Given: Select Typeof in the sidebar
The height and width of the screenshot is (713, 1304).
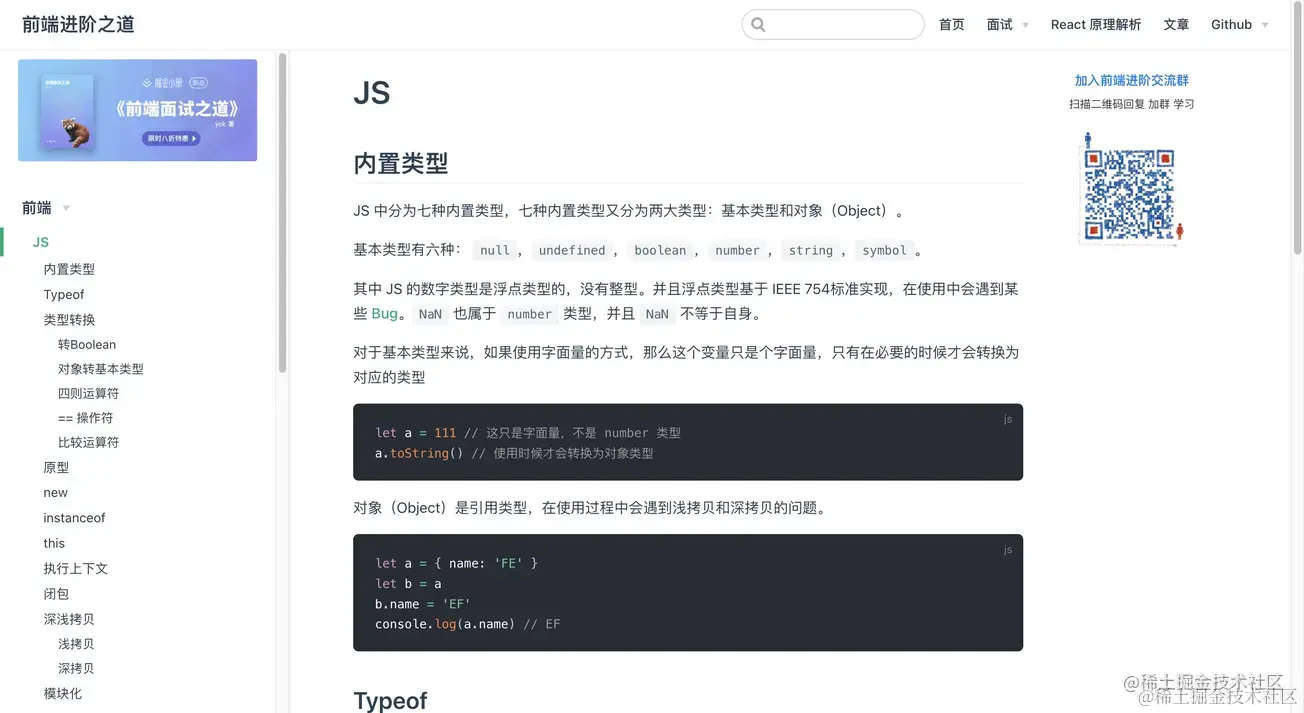Looking at the screenshot, I should [x=63, y=294].
